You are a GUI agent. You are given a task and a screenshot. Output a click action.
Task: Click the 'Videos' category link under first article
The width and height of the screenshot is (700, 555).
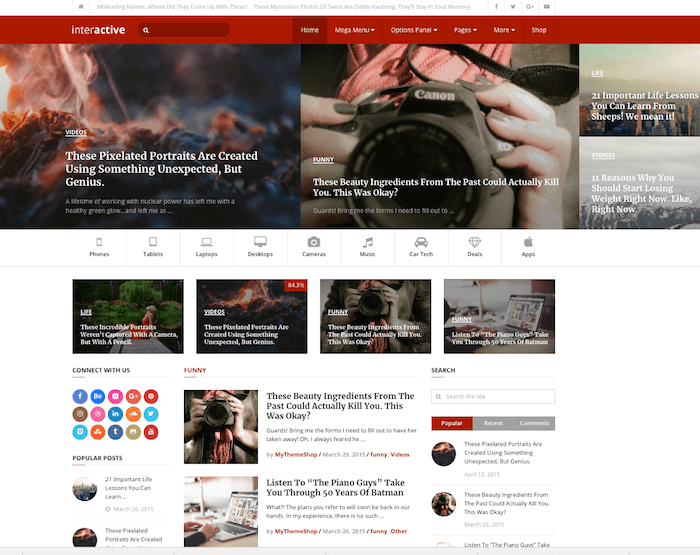coord(400,455)
